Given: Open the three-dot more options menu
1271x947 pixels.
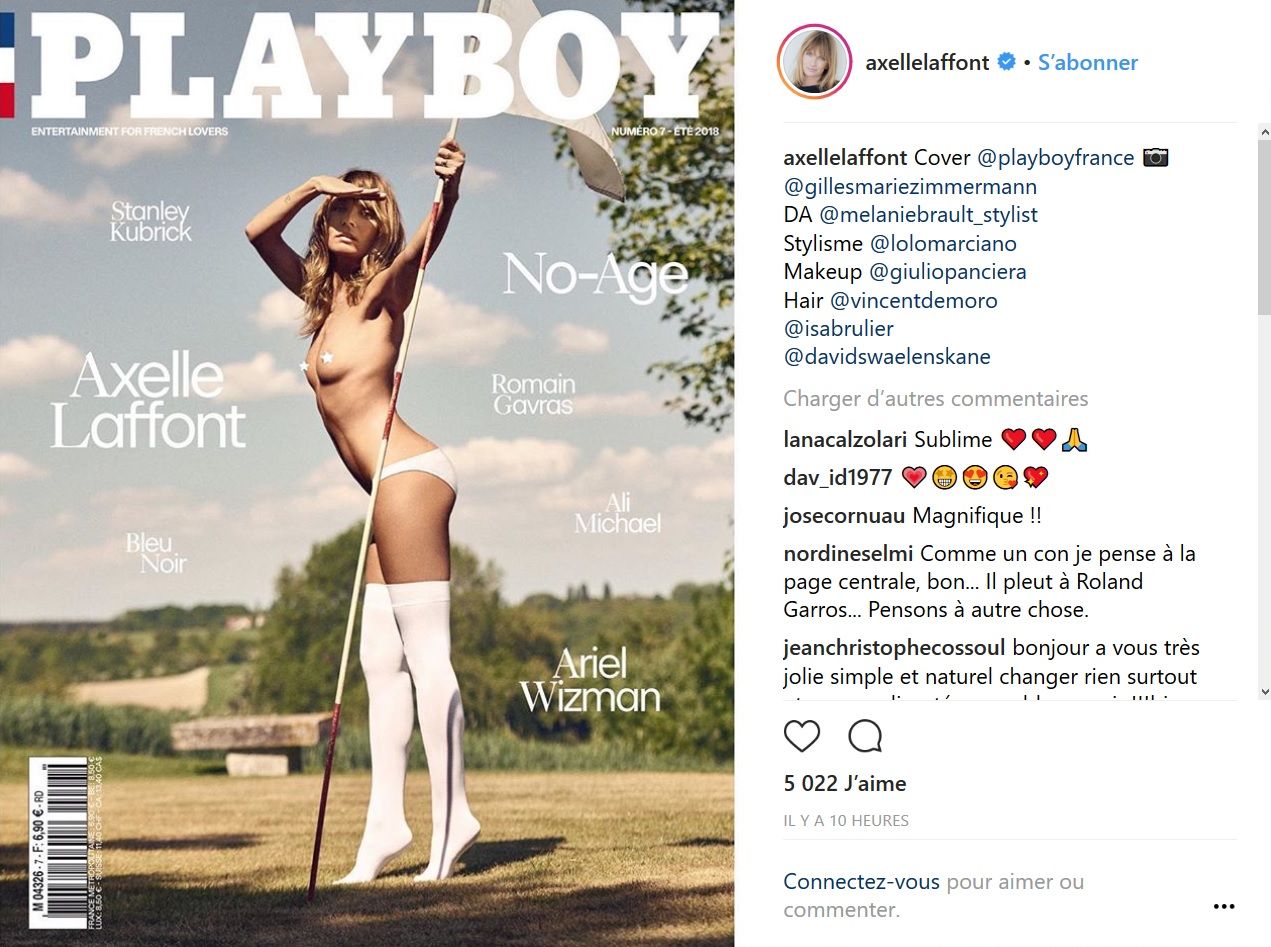Looking at the screenshot, I should (x=1224, y=906).
